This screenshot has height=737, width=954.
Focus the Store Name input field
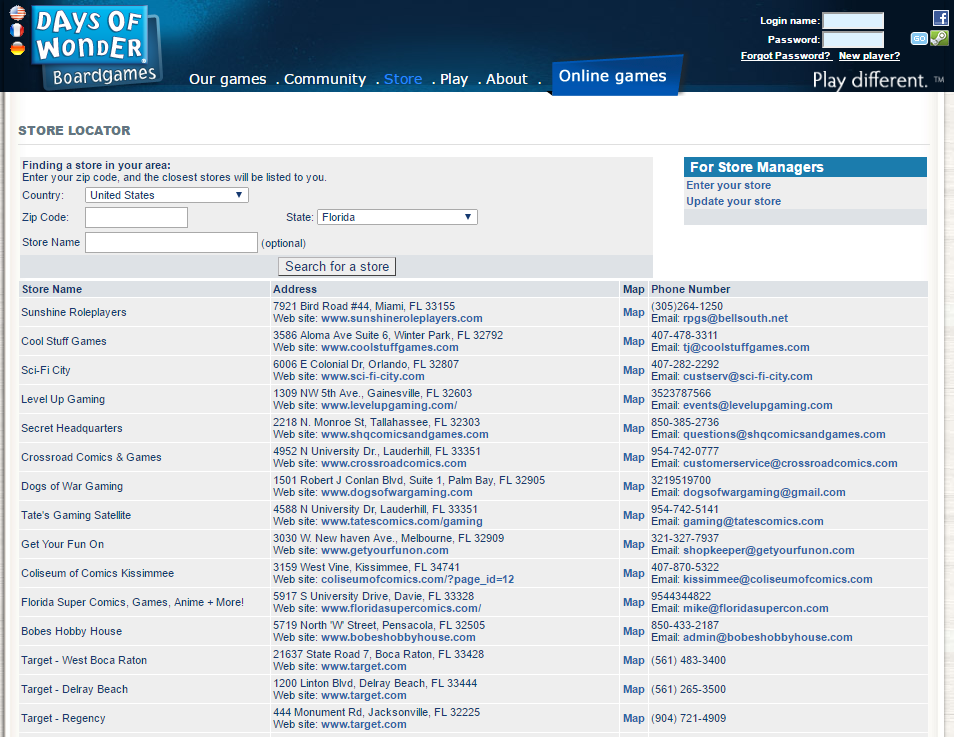(x=171, y=242)
